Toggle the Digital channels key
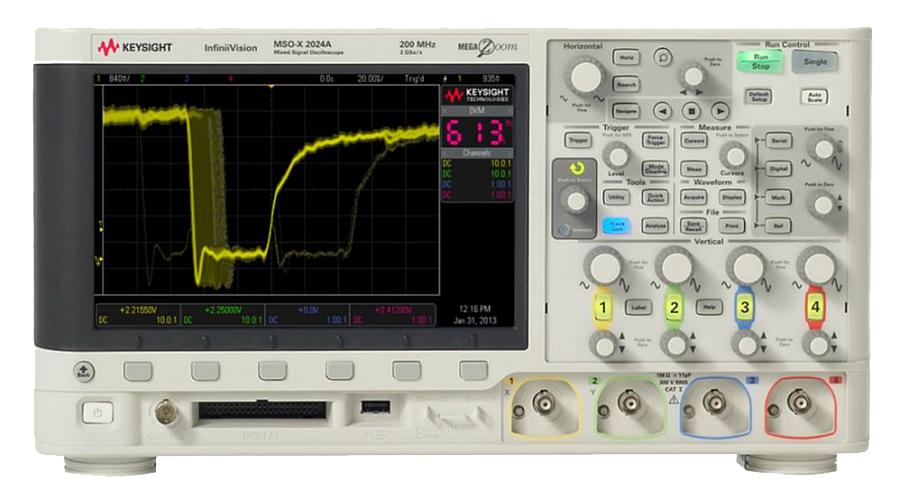Image resolution: width=900 pixels, height=499 pixels. point(778,169)
